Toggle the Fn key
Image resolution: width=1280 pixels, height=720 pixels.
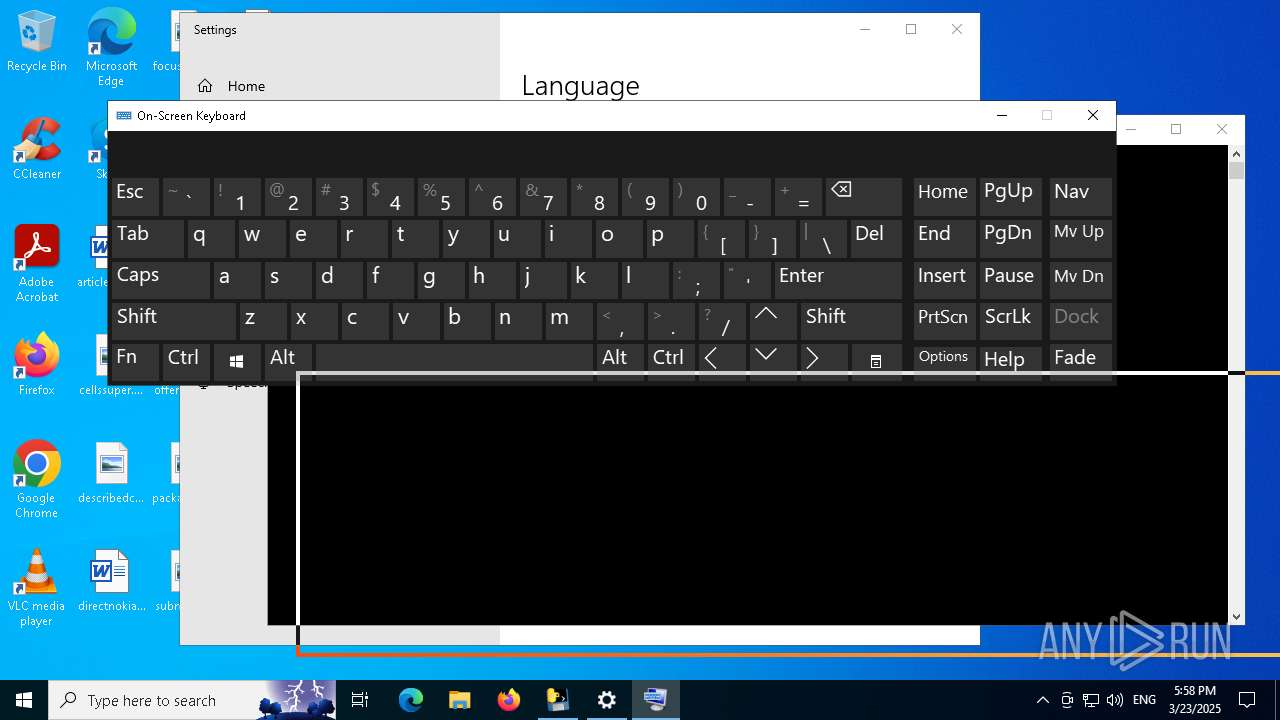135,362
